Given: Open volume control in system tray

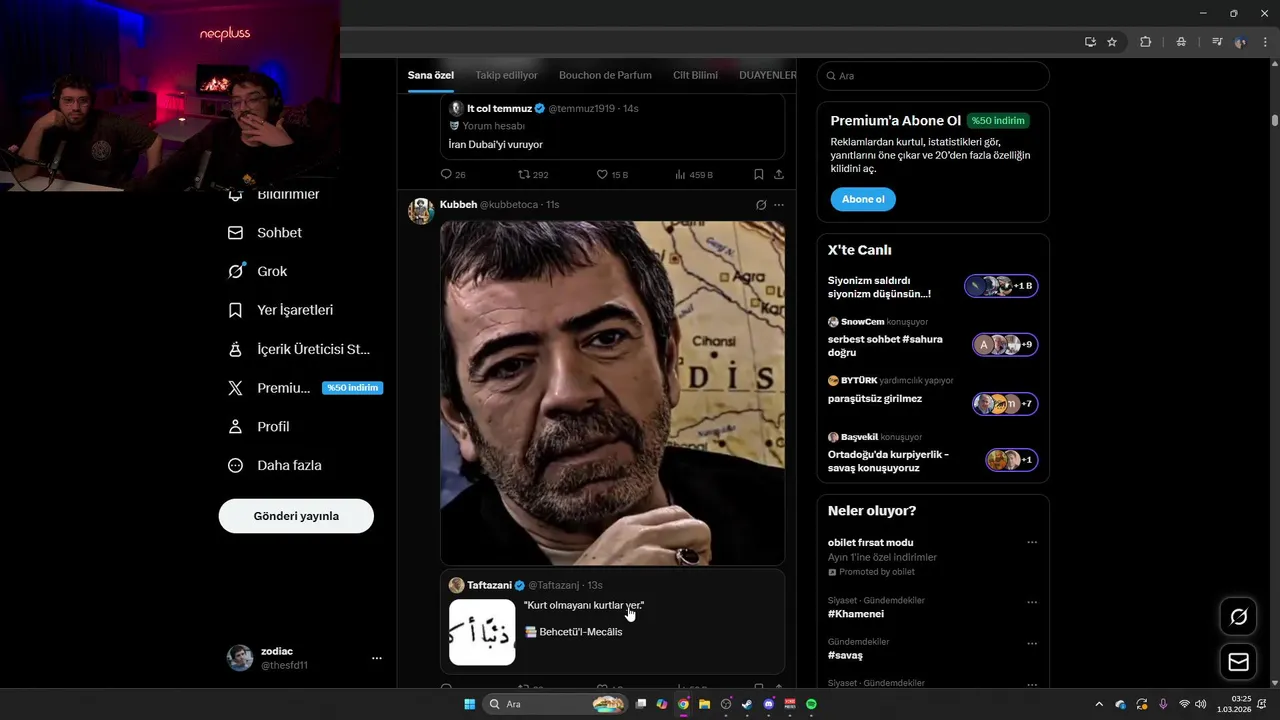Looking at the screenshot, I should coord(1200,704).
